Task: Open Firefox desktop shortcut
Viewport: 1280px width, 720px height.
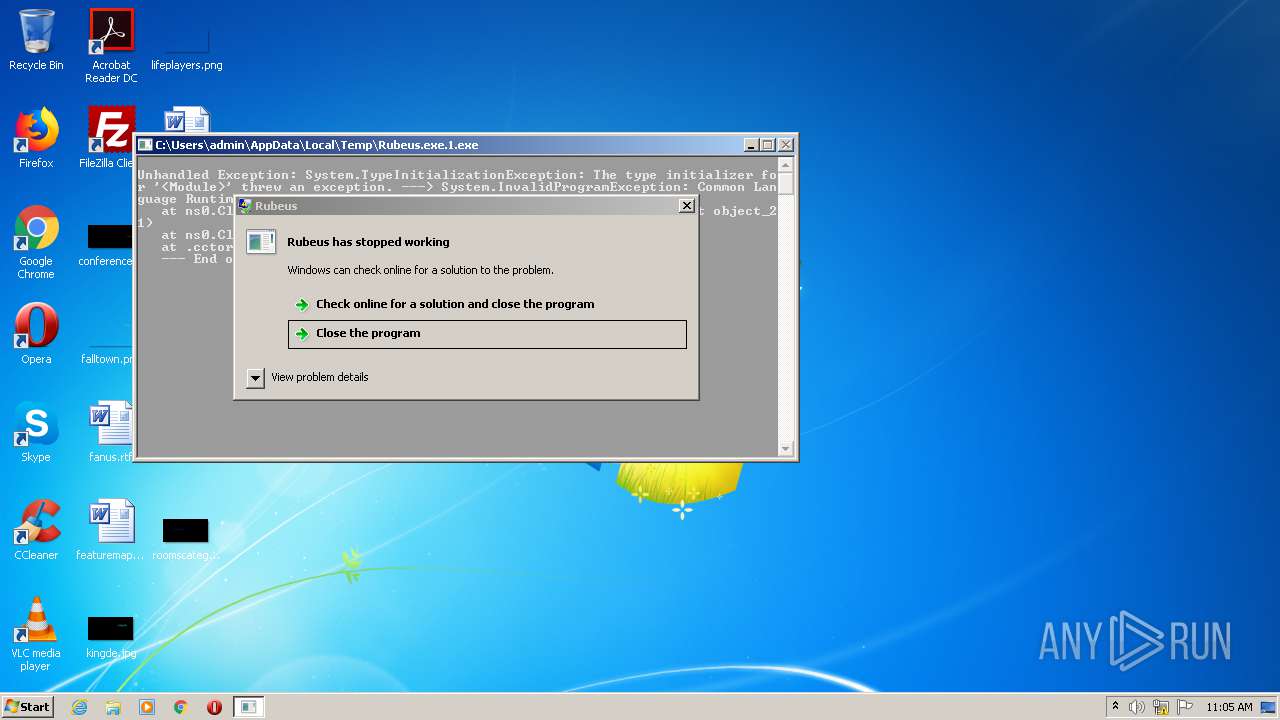Action: [36, 138]
